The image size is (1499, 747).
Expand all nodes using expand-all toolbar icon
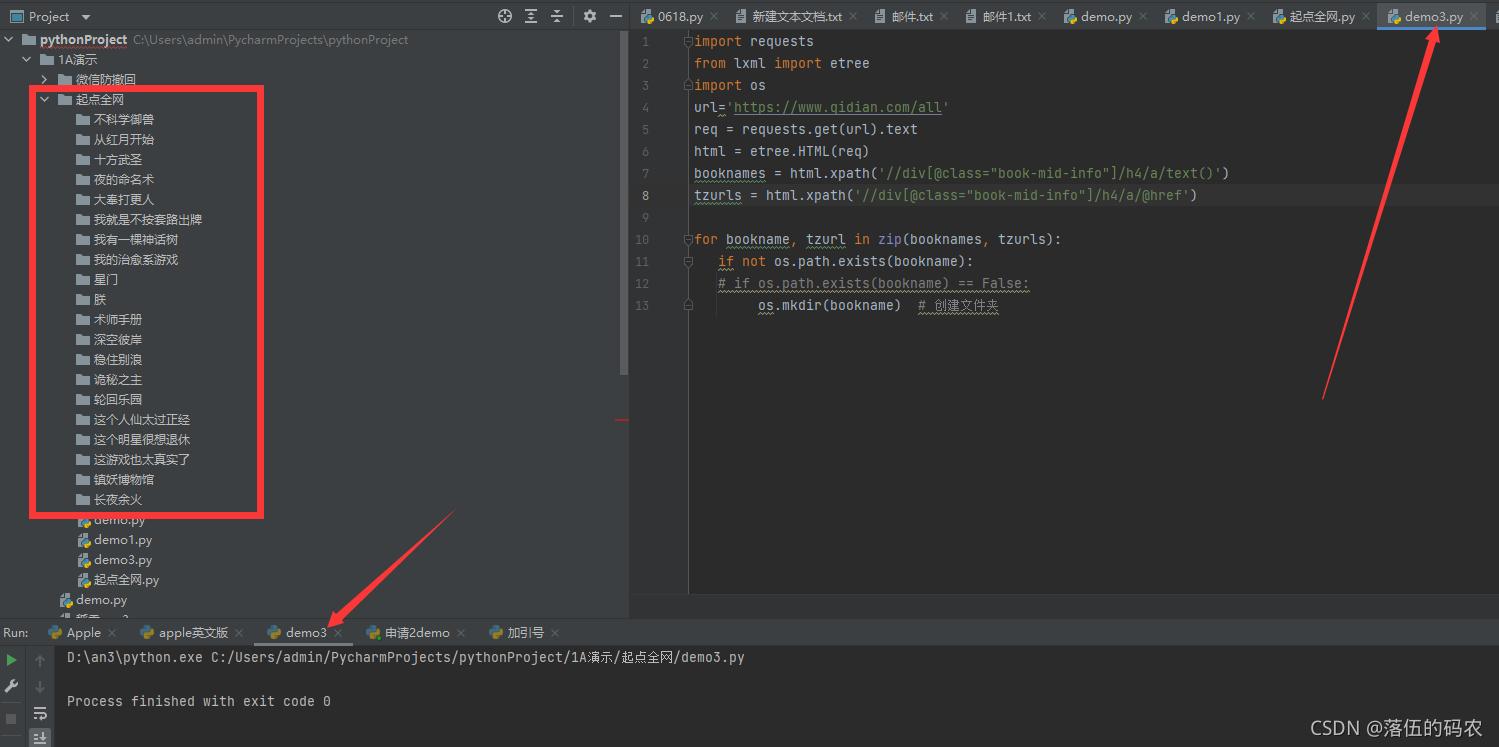(x=531, y=16)
